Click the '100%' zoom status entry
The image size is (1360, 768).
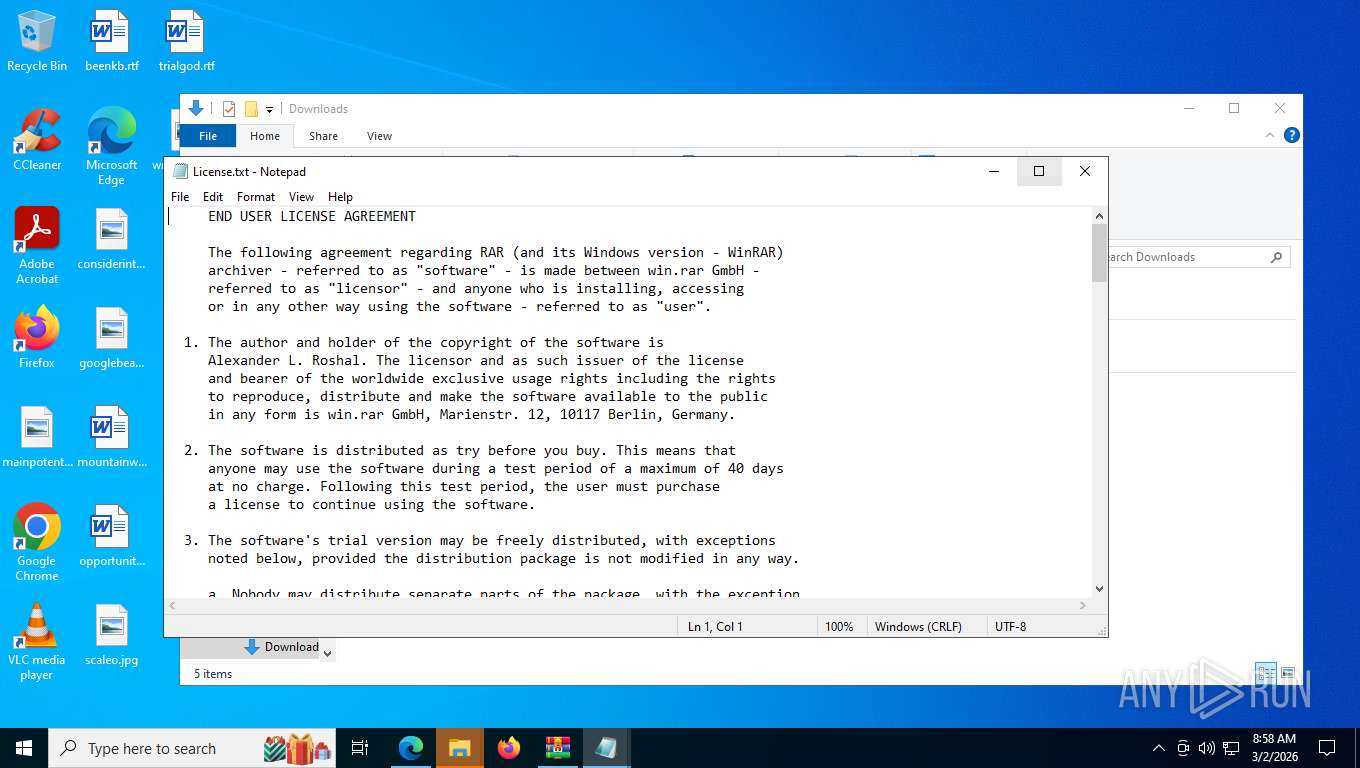[839, 627]
